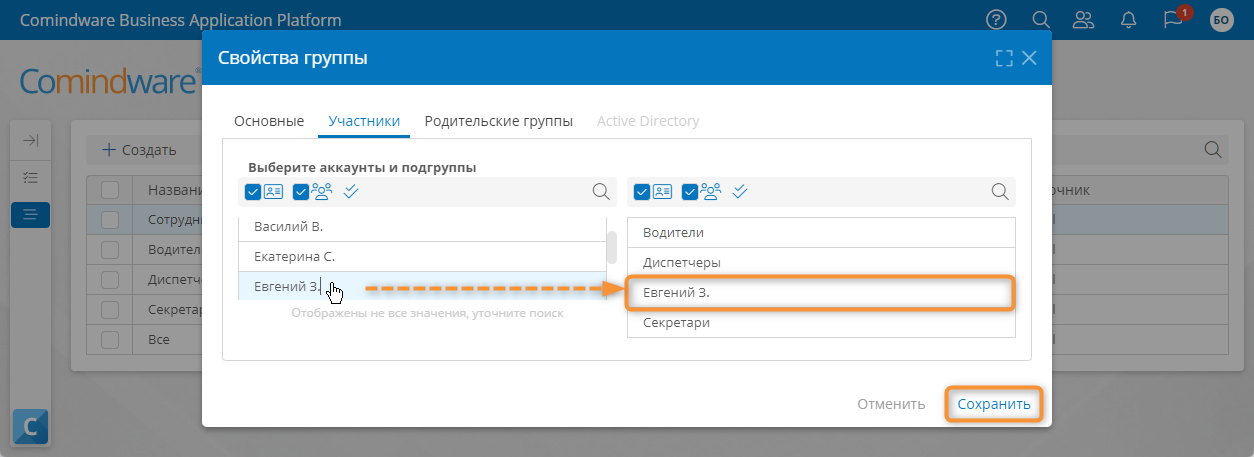Select Секретари in selected members list
1254x457 pixels.
(821, 323)
